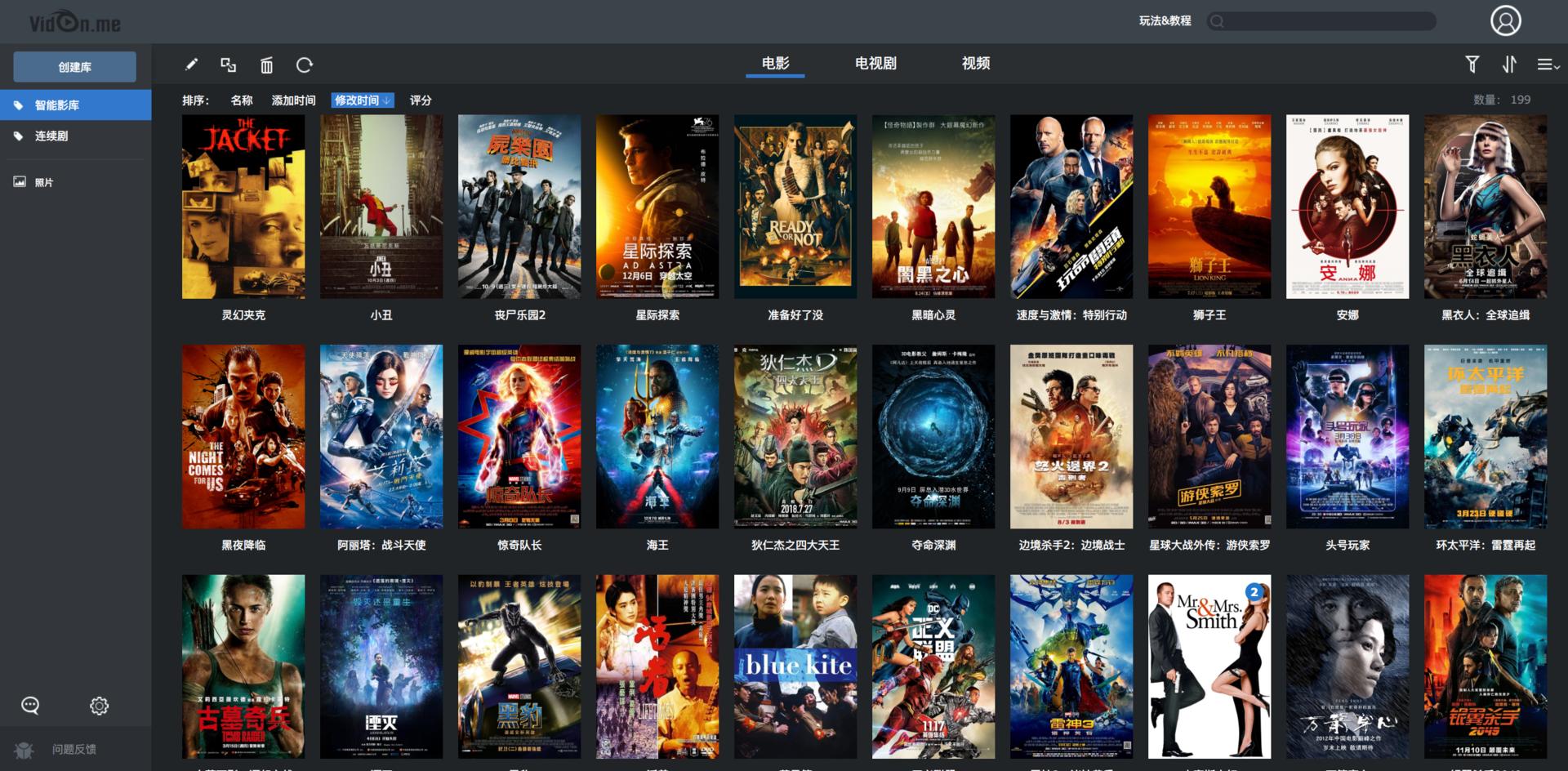Viewport: 1568px width, 771px height.
Task: Select 智能影库 in the sidebar
Action: coord(75,105)
